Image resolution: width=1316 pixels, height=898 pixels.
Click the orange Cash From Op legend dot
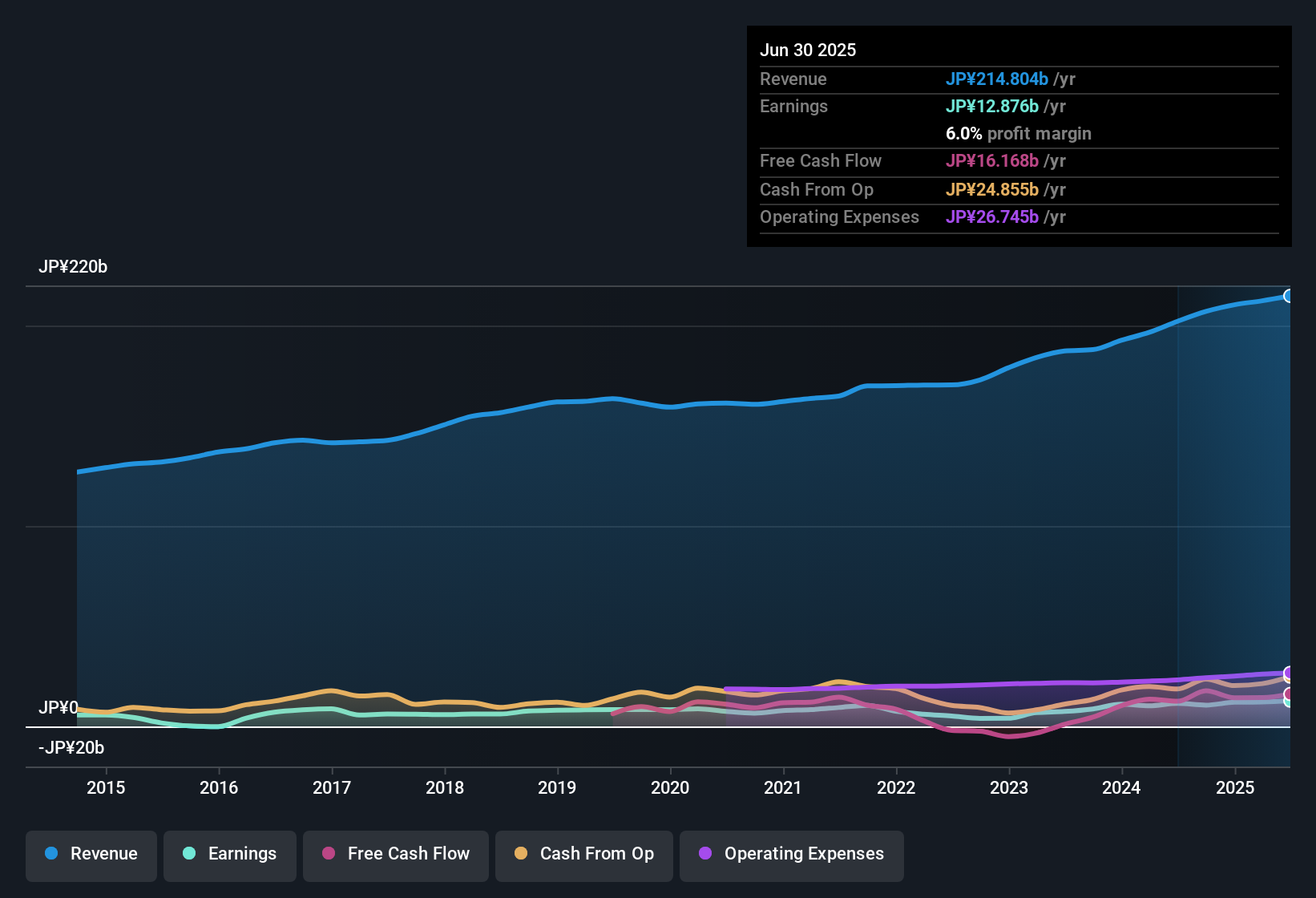coord(520,854)
